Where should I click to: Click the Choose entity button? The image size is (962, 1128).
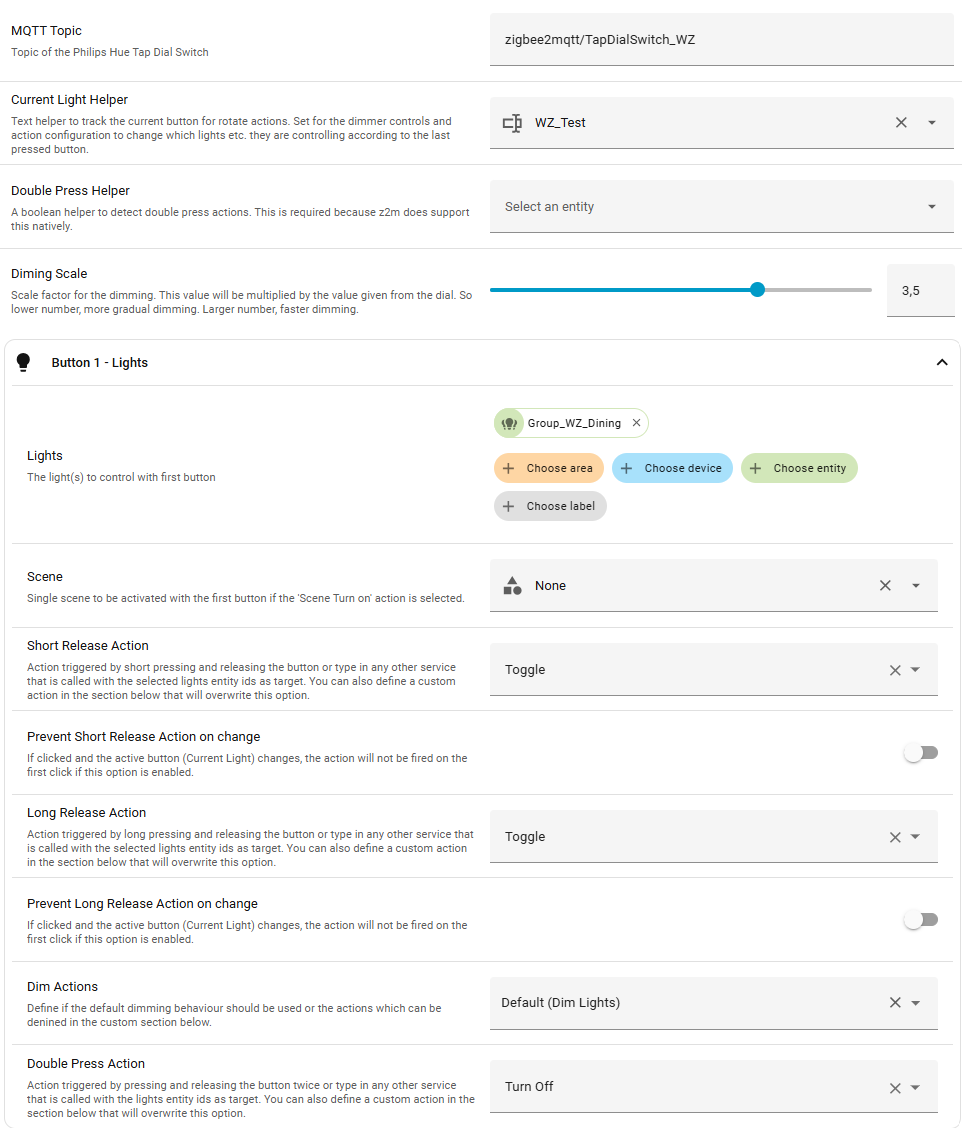(x=799, y=468)
